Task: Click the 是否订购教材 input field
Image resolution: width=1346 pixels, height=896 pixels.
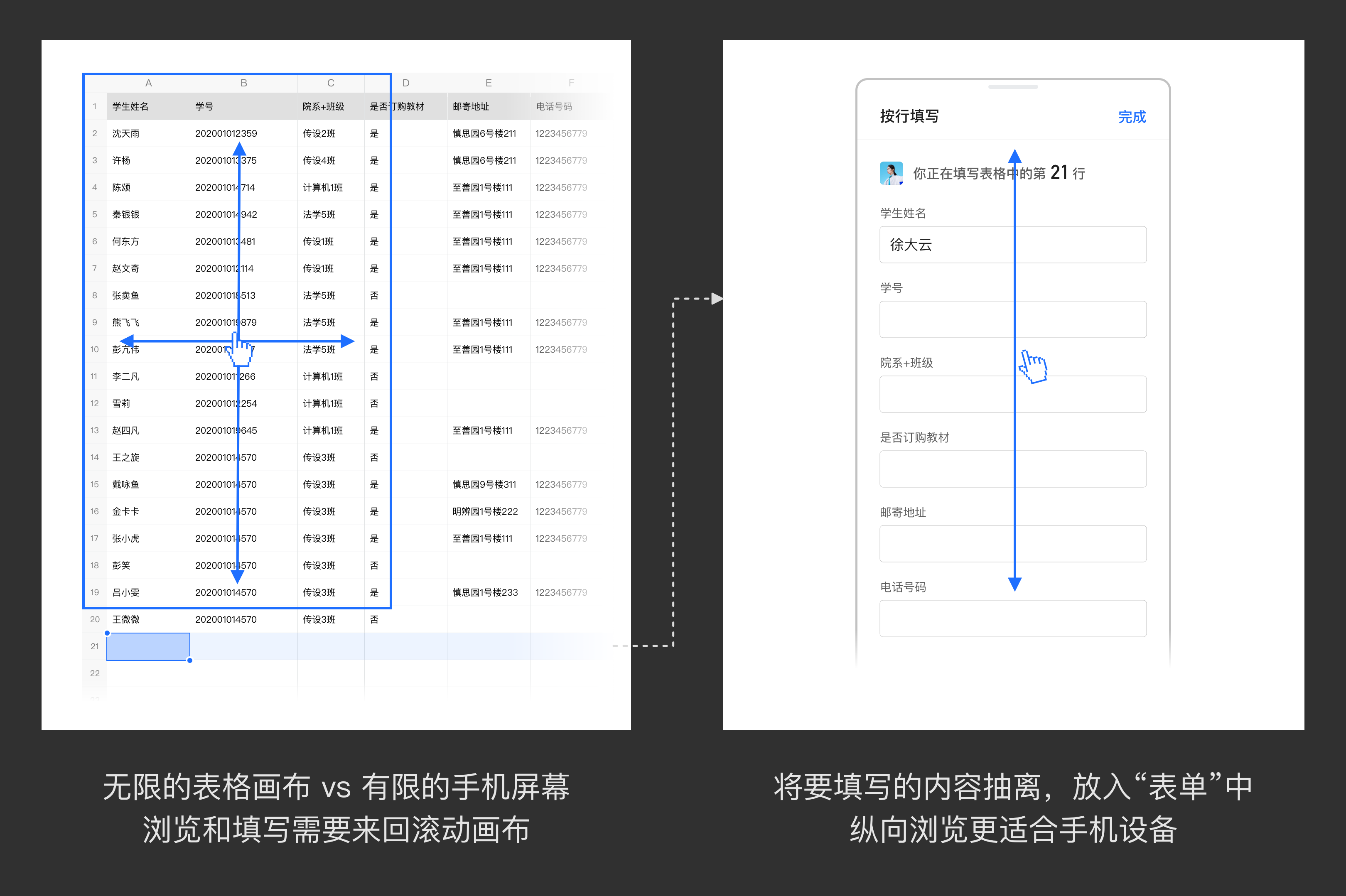Action: tap(1012, 469)
